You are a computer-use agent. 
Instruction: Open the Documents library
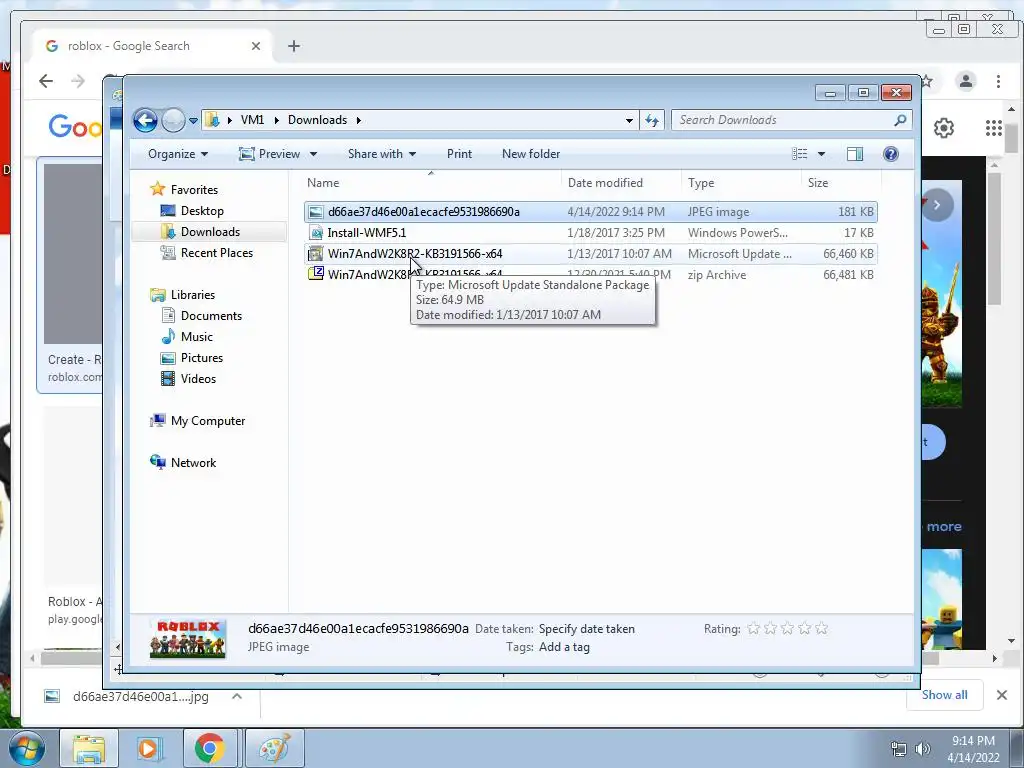coord(201,315)
